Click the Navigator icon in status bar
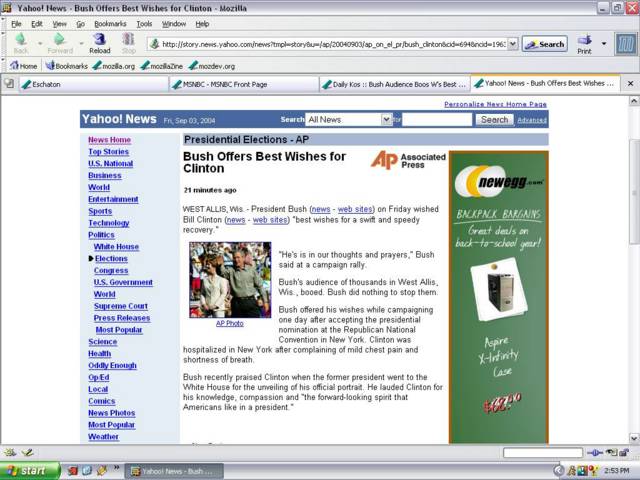The width and height of the screenshot is (640, 480). pos(10,452)
